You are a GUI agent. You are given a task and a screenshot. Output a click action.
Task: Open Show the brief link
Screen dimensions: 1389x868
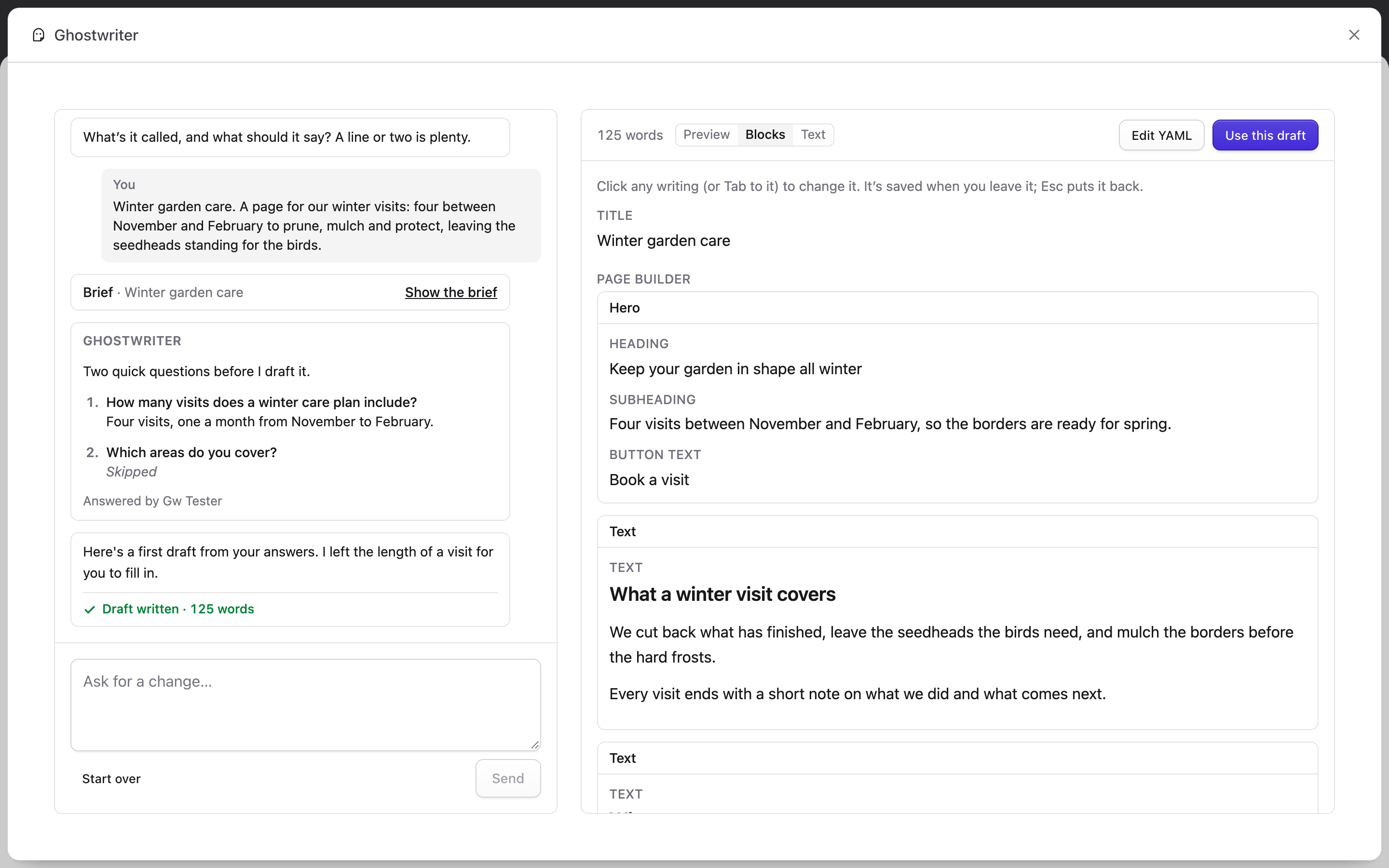click(x=450, y=292)
